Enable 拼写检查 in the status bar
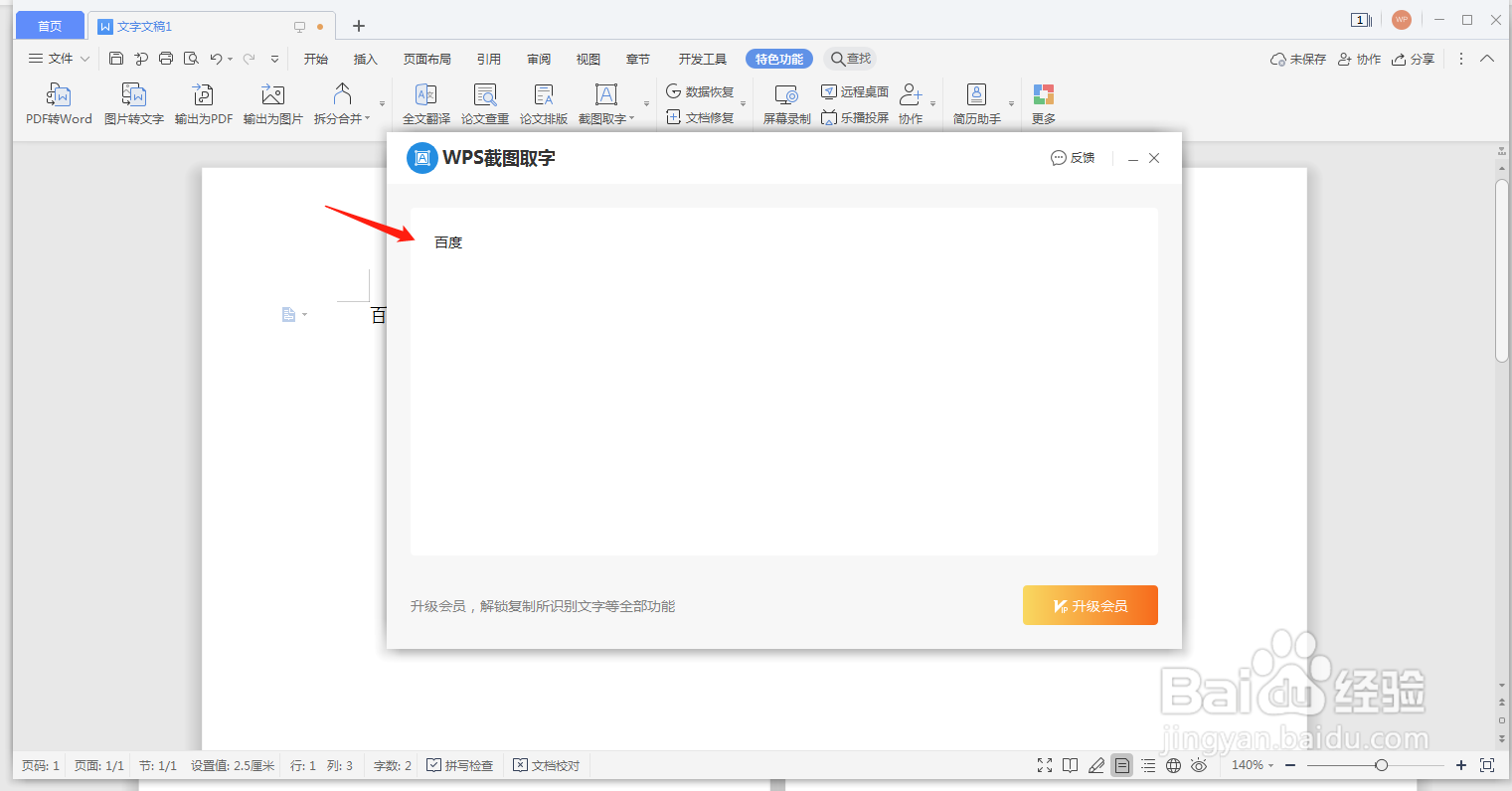1512x791 pixels. coord(459,765)
